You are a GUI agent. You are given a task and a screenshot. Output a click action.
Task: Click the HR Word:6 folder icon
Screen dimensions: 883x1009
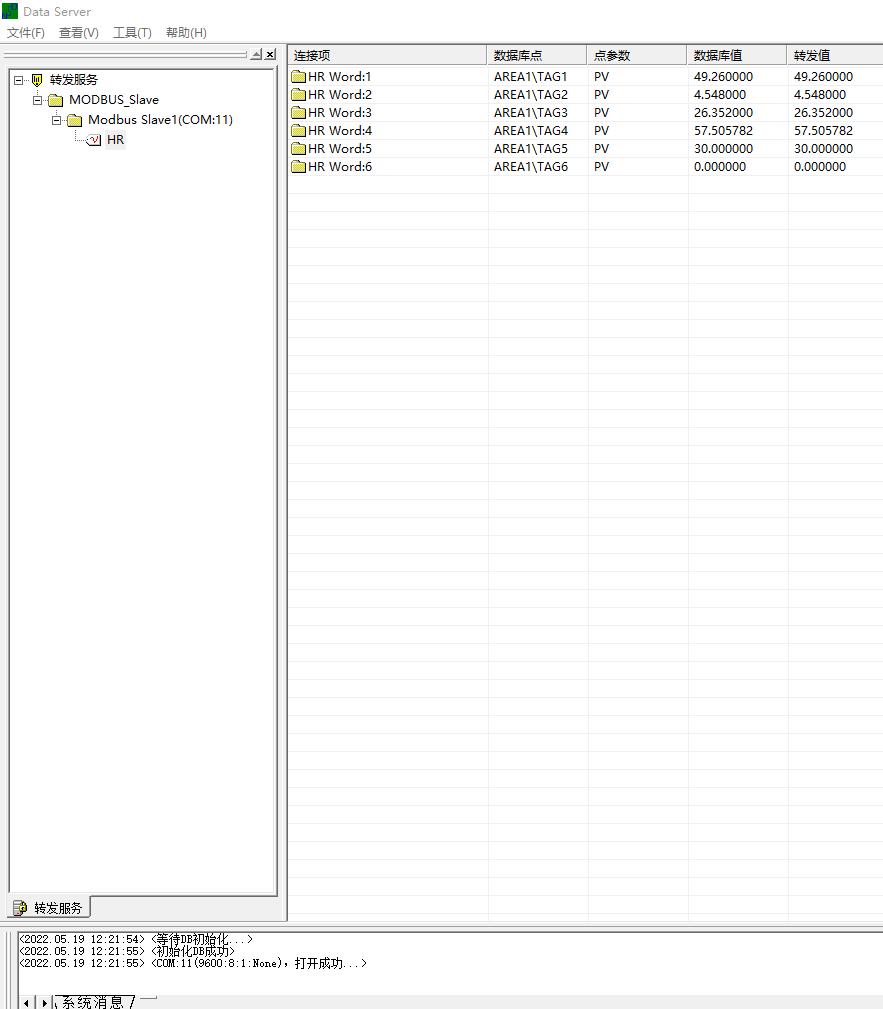pos(298,166)
